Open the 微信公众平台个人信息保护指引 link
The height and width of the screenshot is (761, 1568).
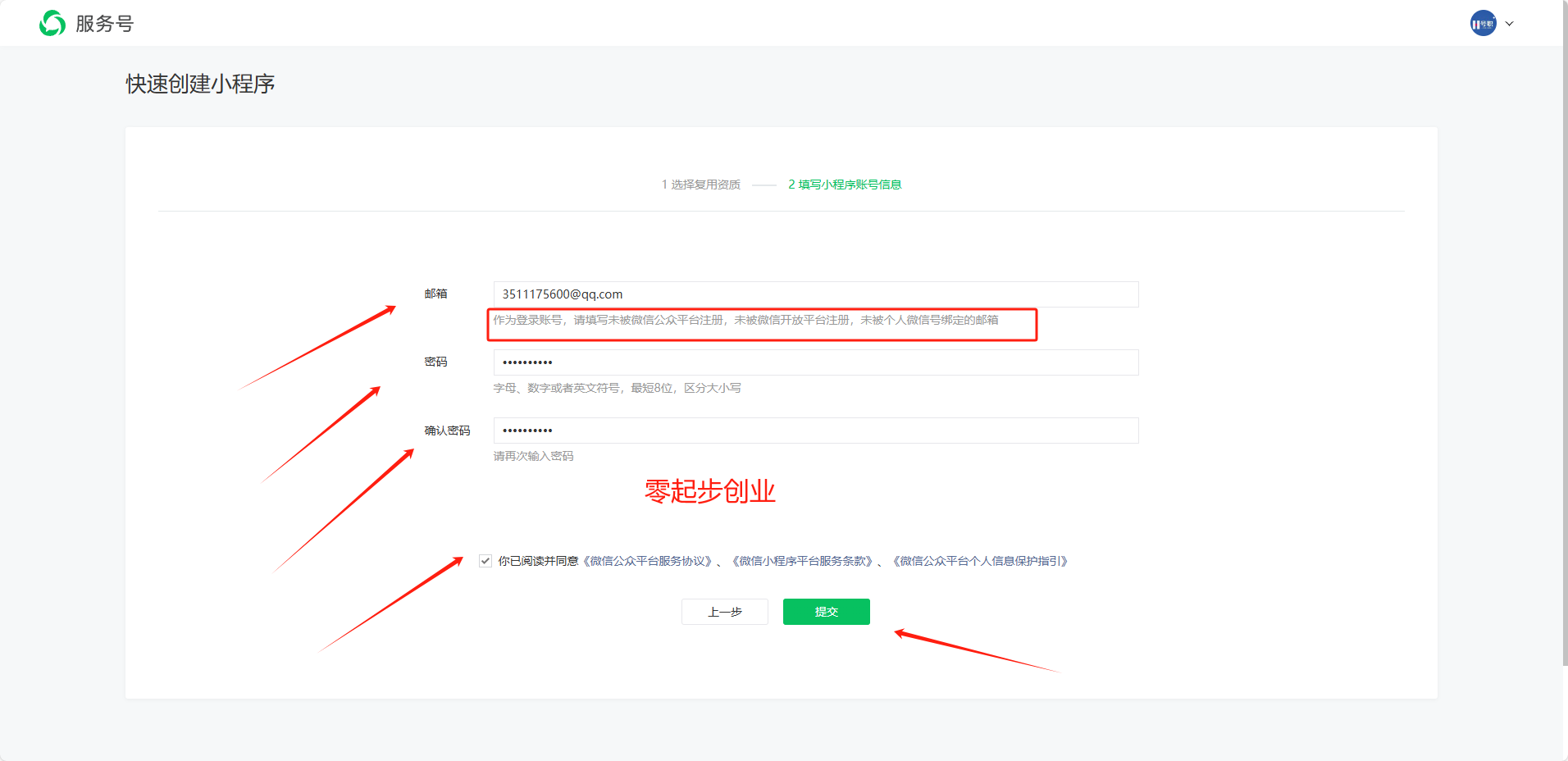pyautogui.click(x=981, y=561)
